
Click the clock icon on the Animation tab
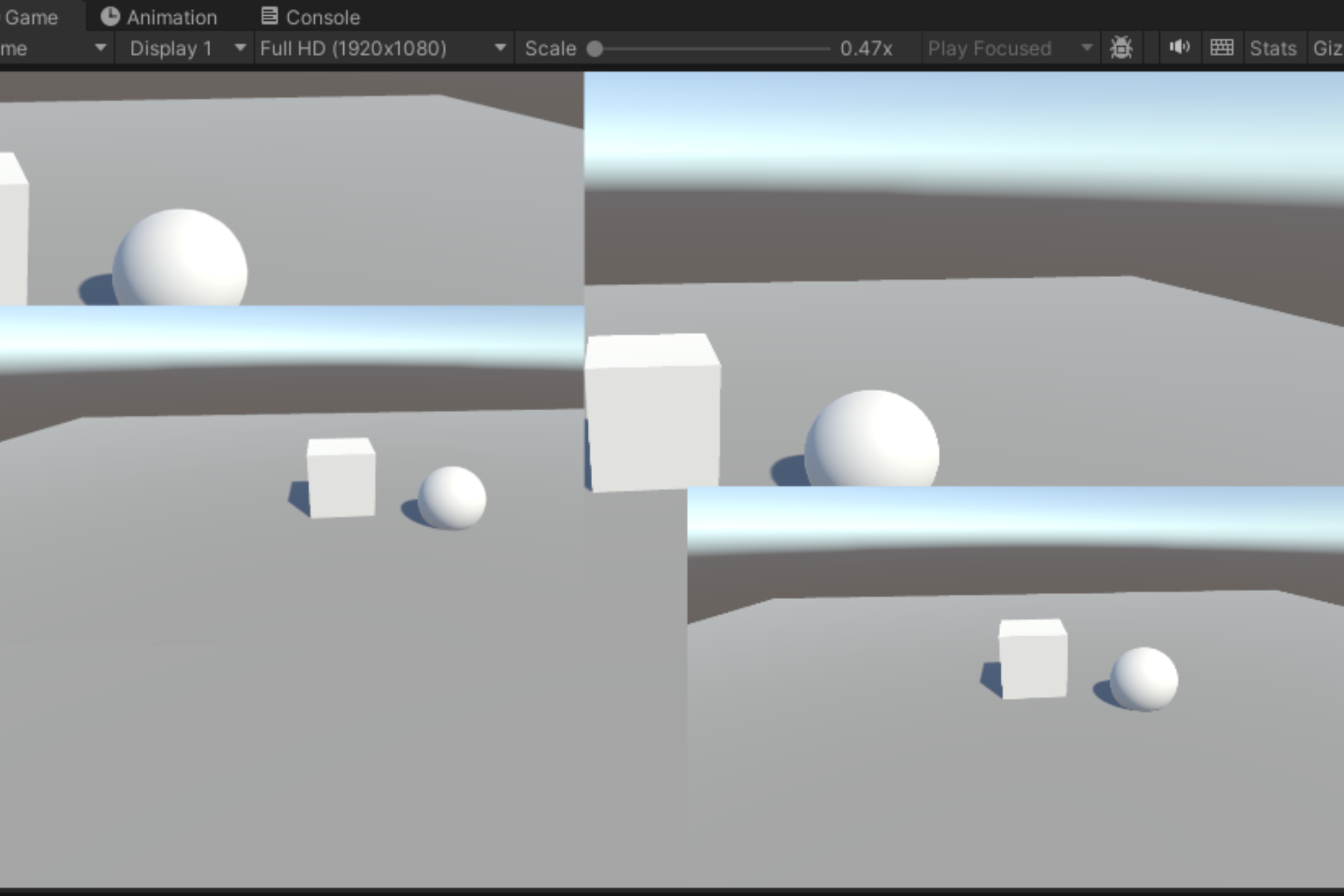(110, 17)
